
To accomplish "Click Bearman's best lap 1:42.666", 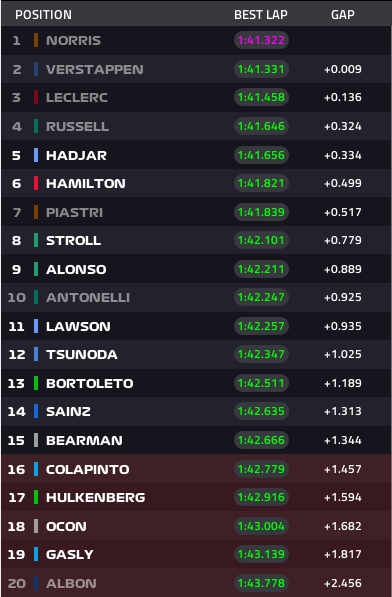I will pos(261,440).
